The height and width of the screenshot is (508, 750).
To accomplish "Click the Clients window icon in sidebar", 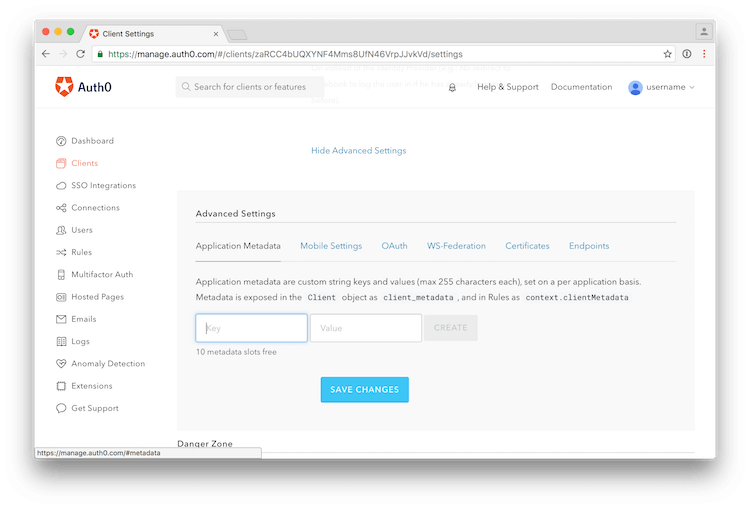I will (61, 163).
